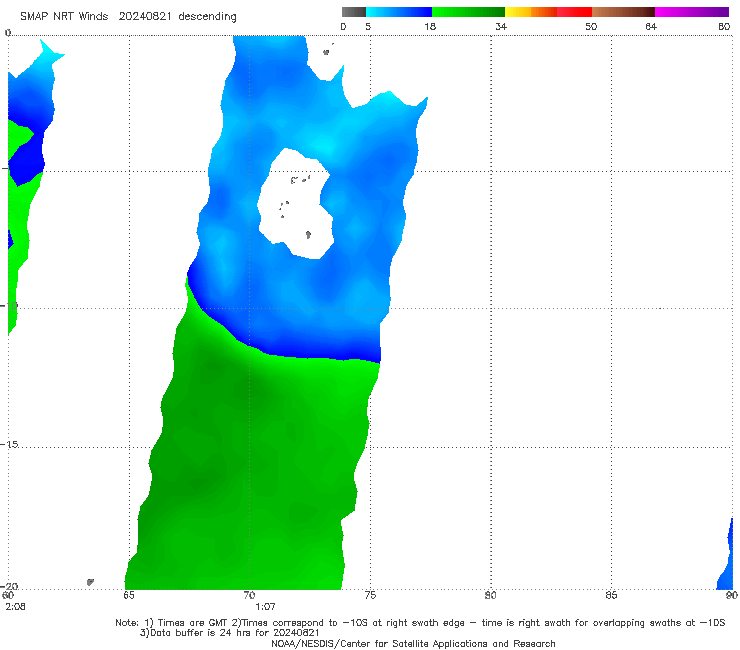Click the "1:07" swath time label

pos(265,607)
